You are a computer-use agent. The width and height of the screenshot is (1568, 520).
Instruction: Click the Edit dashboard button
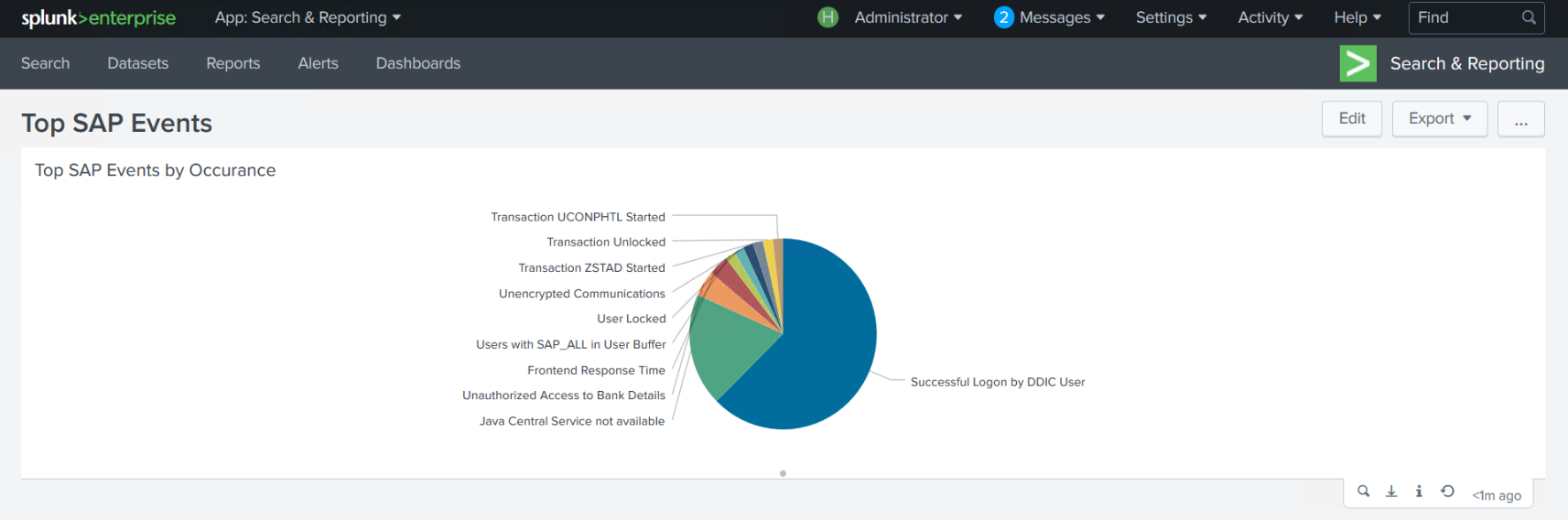coord(1351,118)
